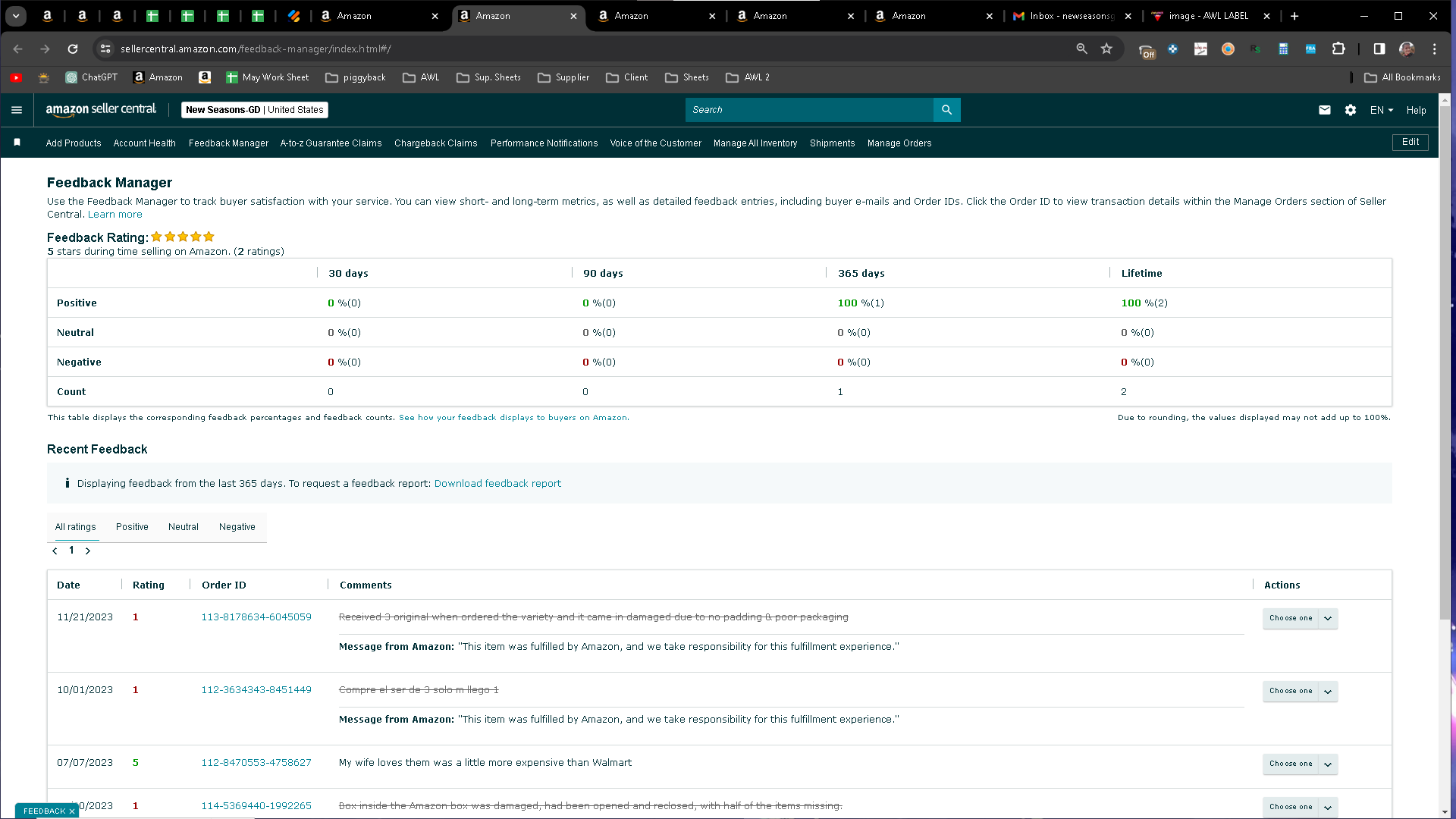Open Voice of the Customer menu item
The width and height of the screenshot is (1456, 819).
(x=656, y=143)
